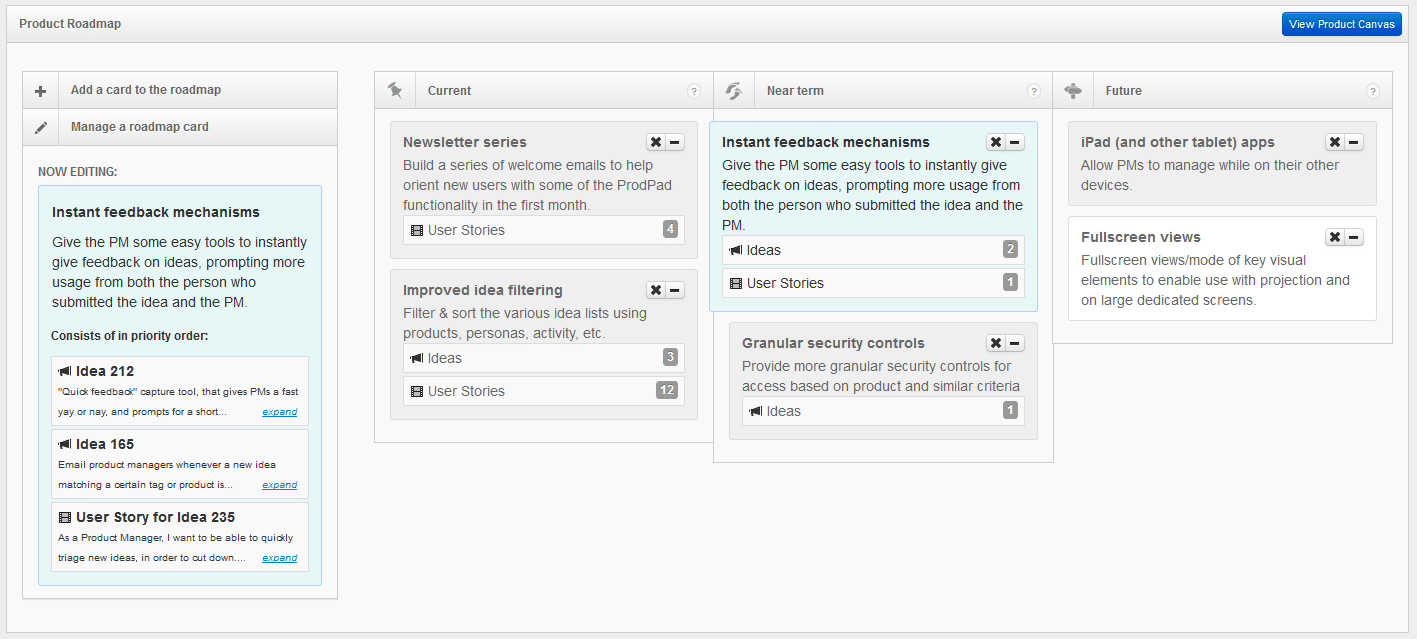This screenshot has height=639, width=1417.
Task: Open Ideas row in Granular security controls
Action: coord(884,411)
